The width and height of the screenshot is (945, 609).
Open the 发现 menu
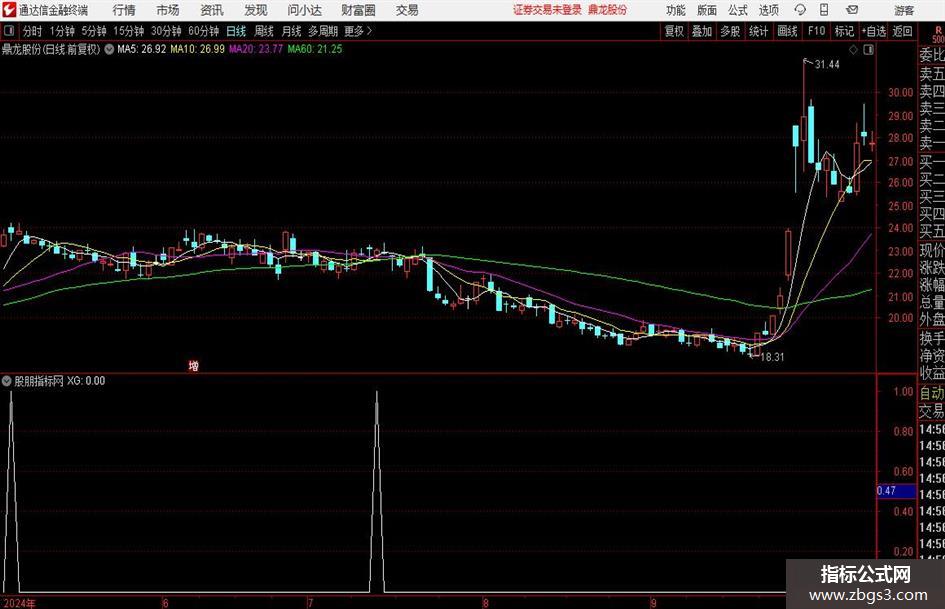click(x=256, y=10)
